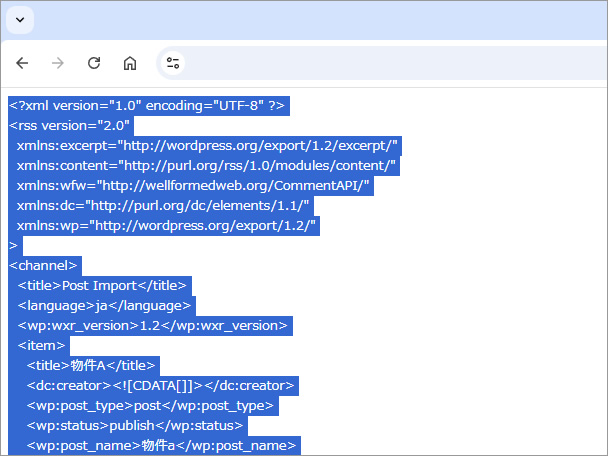
Task: Click the dc:creator CDATA line
Action: (x=160, y=386)
